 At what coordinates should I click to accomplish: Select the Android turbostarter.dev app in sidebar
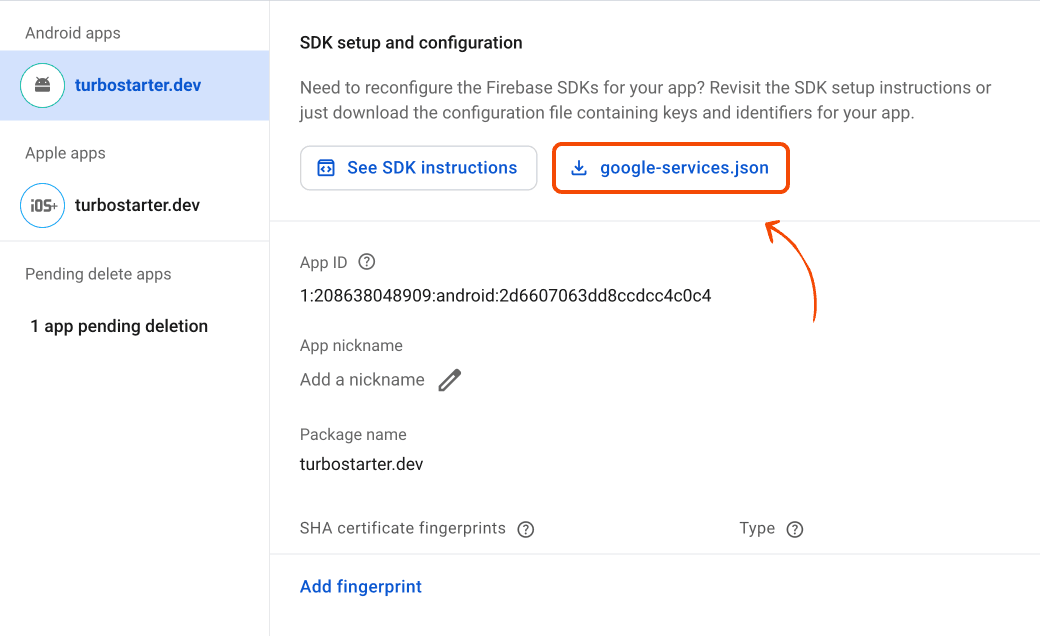(x=138, y=85)
